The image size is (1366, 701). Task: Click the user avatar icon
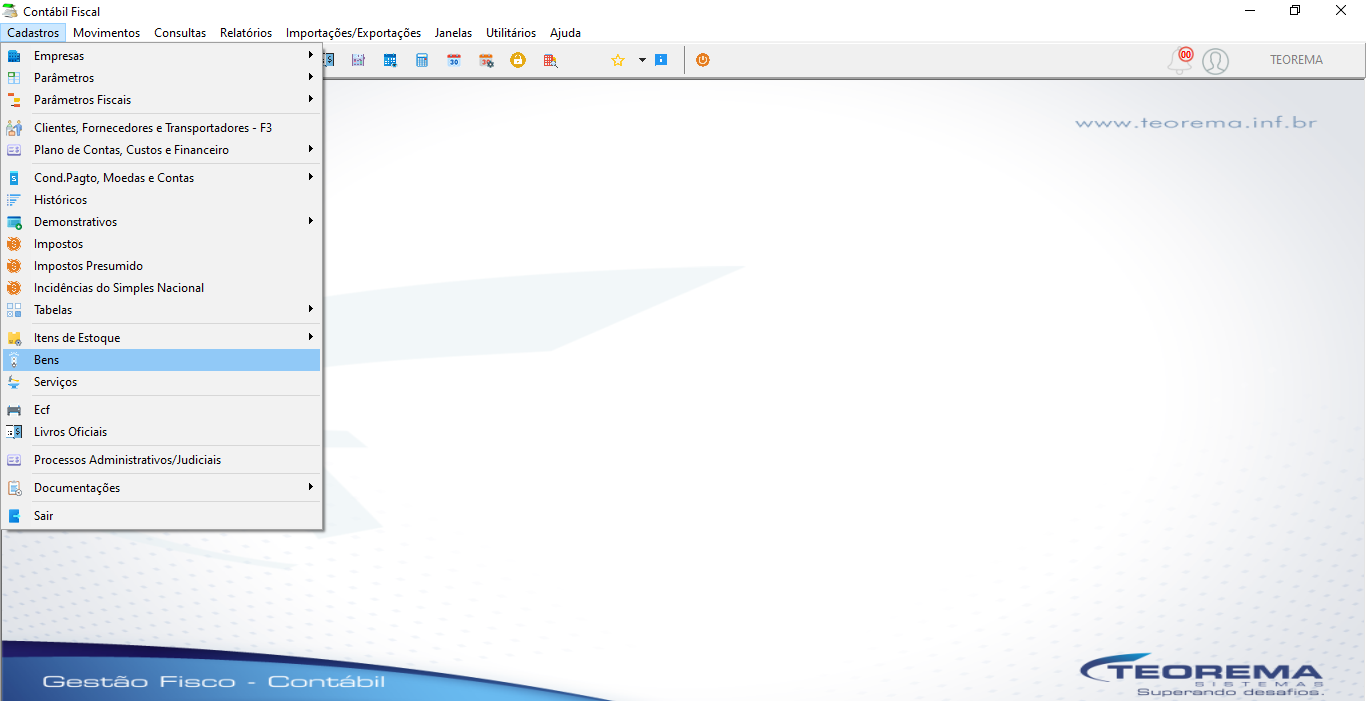click(x=1215, y=61)
